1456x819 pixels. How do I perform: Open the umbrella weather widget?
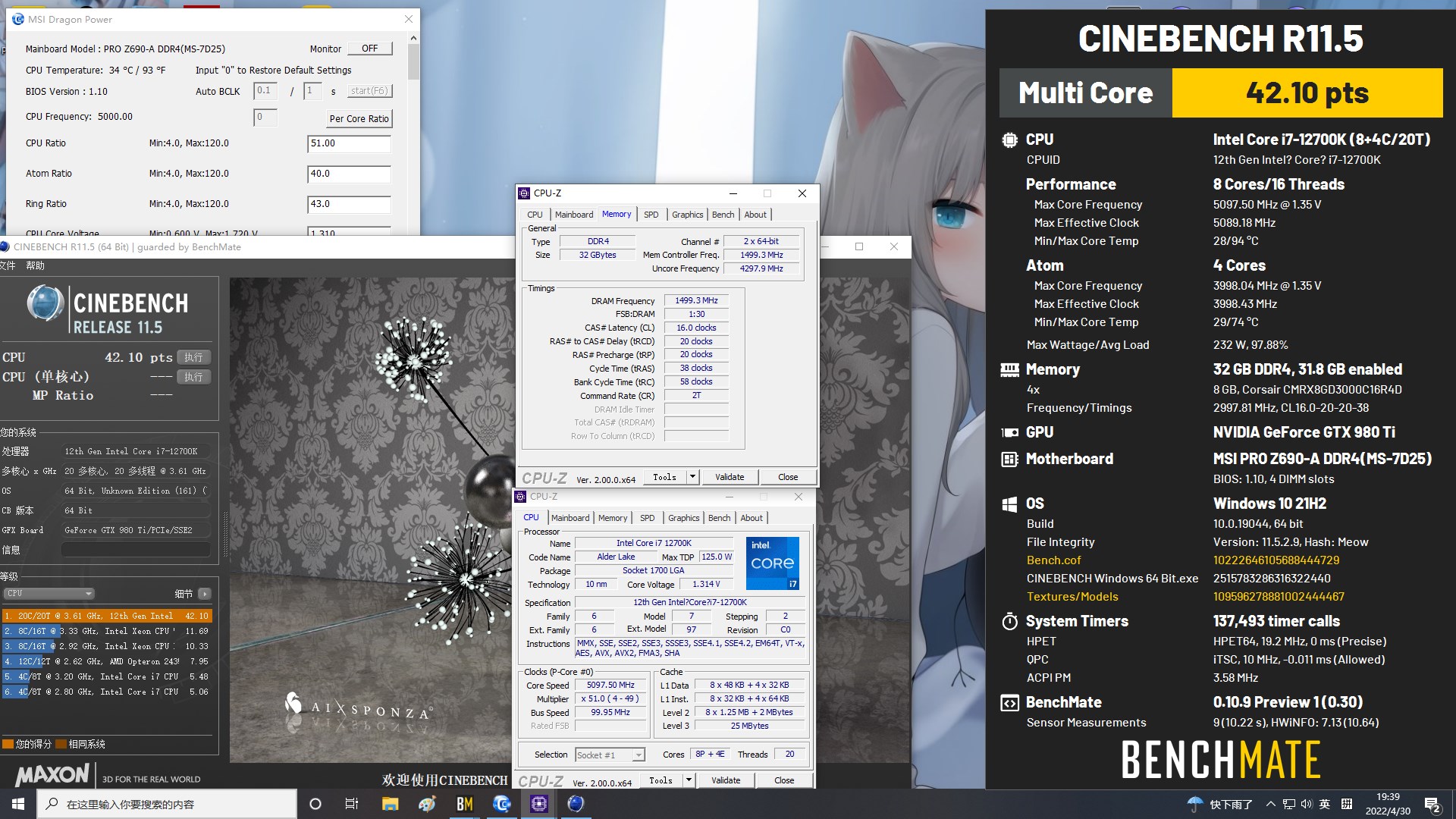(1195, 804)
